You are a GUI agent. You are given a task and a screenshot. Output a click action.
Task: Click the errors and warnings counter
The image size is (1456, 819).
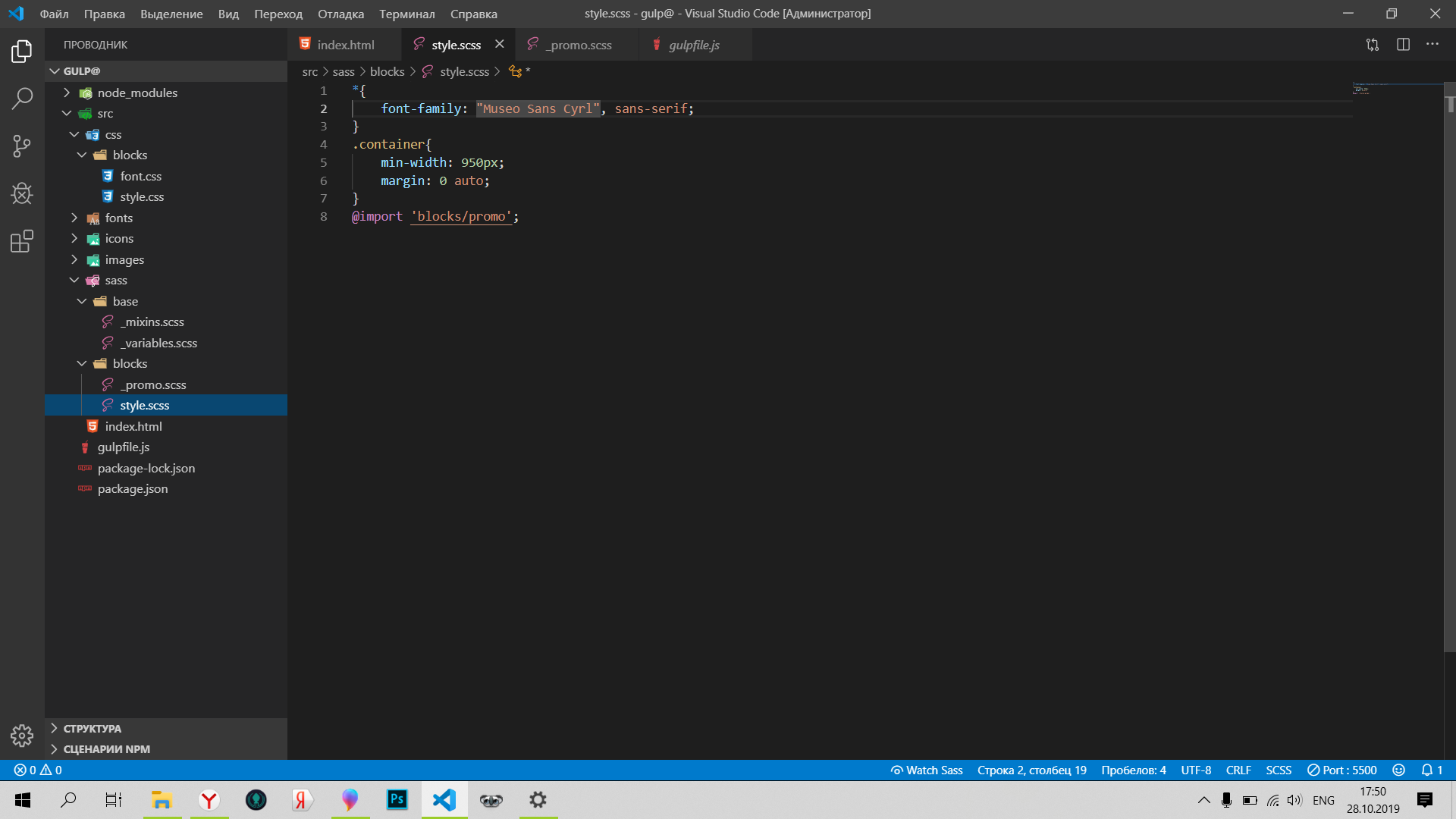pyautogui.click(x=38, y=770)
